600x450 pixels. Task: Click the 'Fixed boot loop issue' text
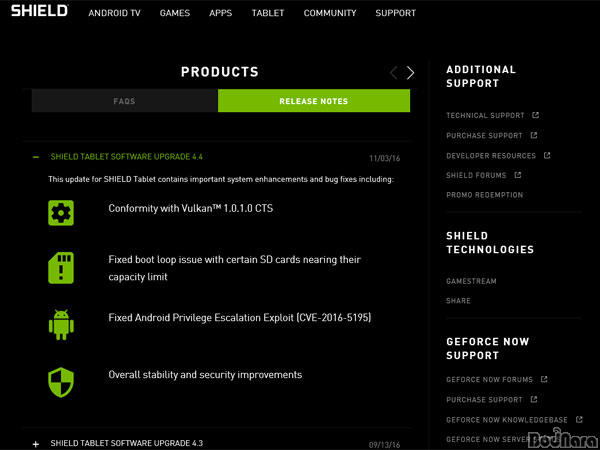click(234, 268)
